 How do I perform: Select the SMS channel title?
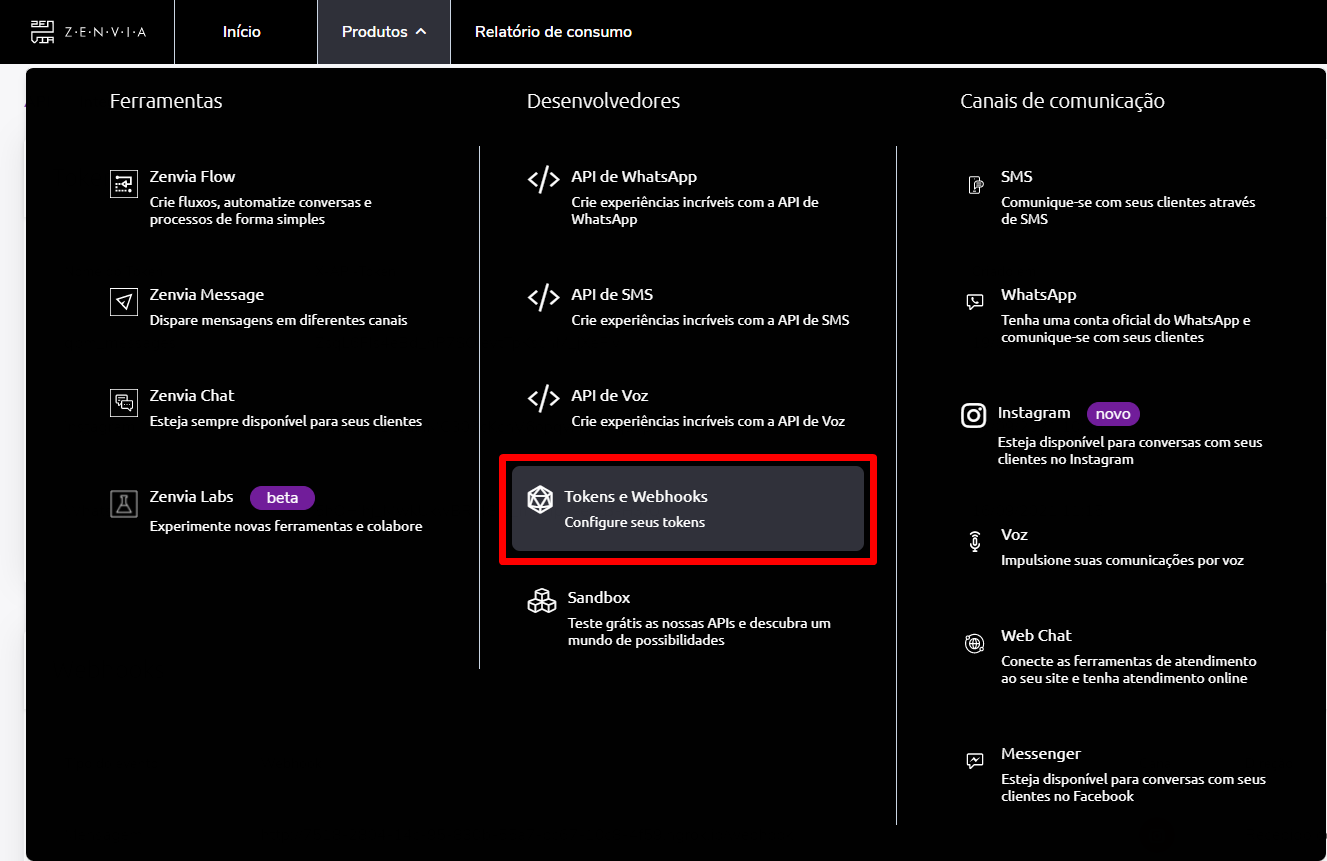(1016, 177)
